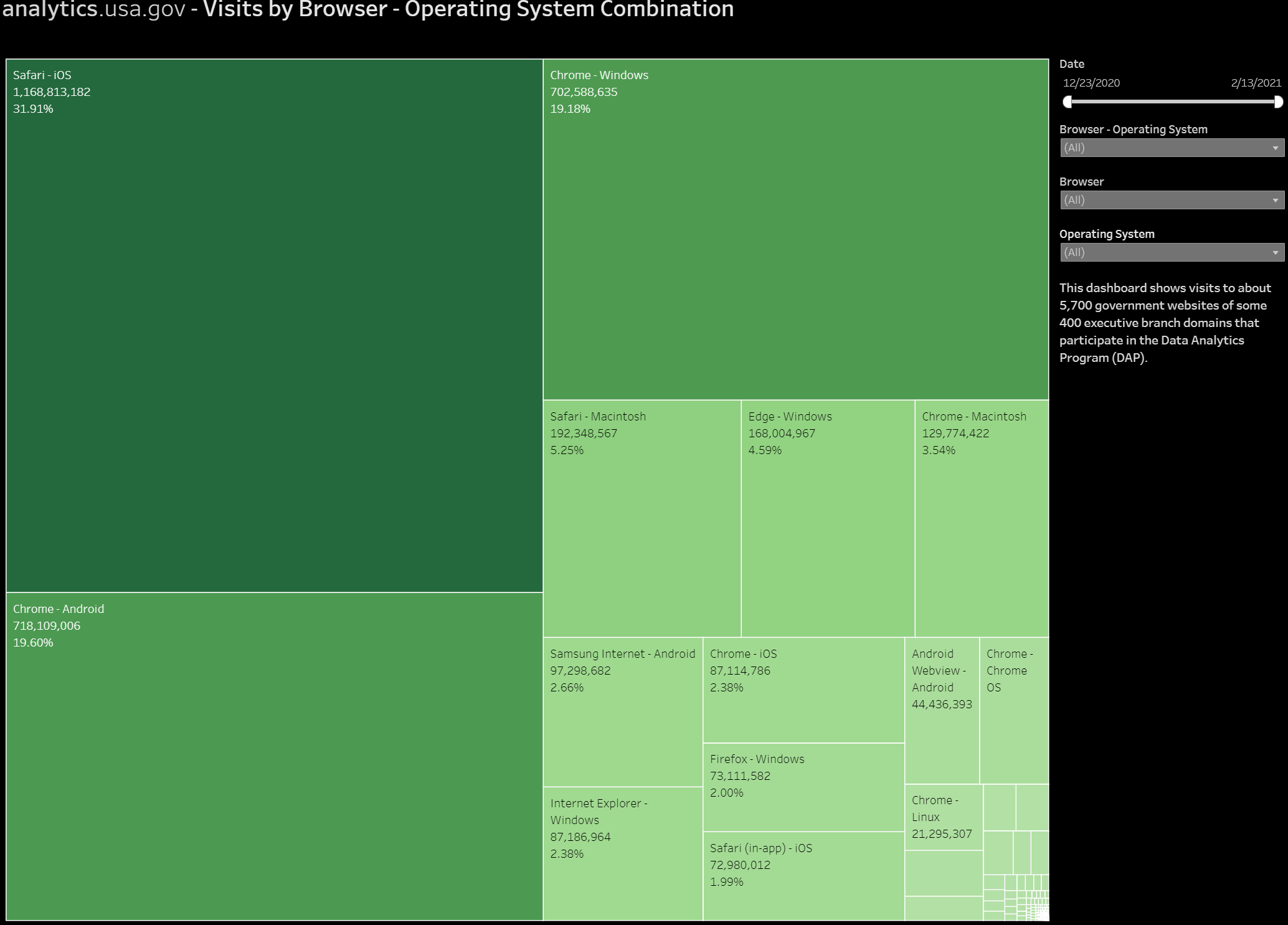Select the Android Webview - Android tile

coord(942,710)
